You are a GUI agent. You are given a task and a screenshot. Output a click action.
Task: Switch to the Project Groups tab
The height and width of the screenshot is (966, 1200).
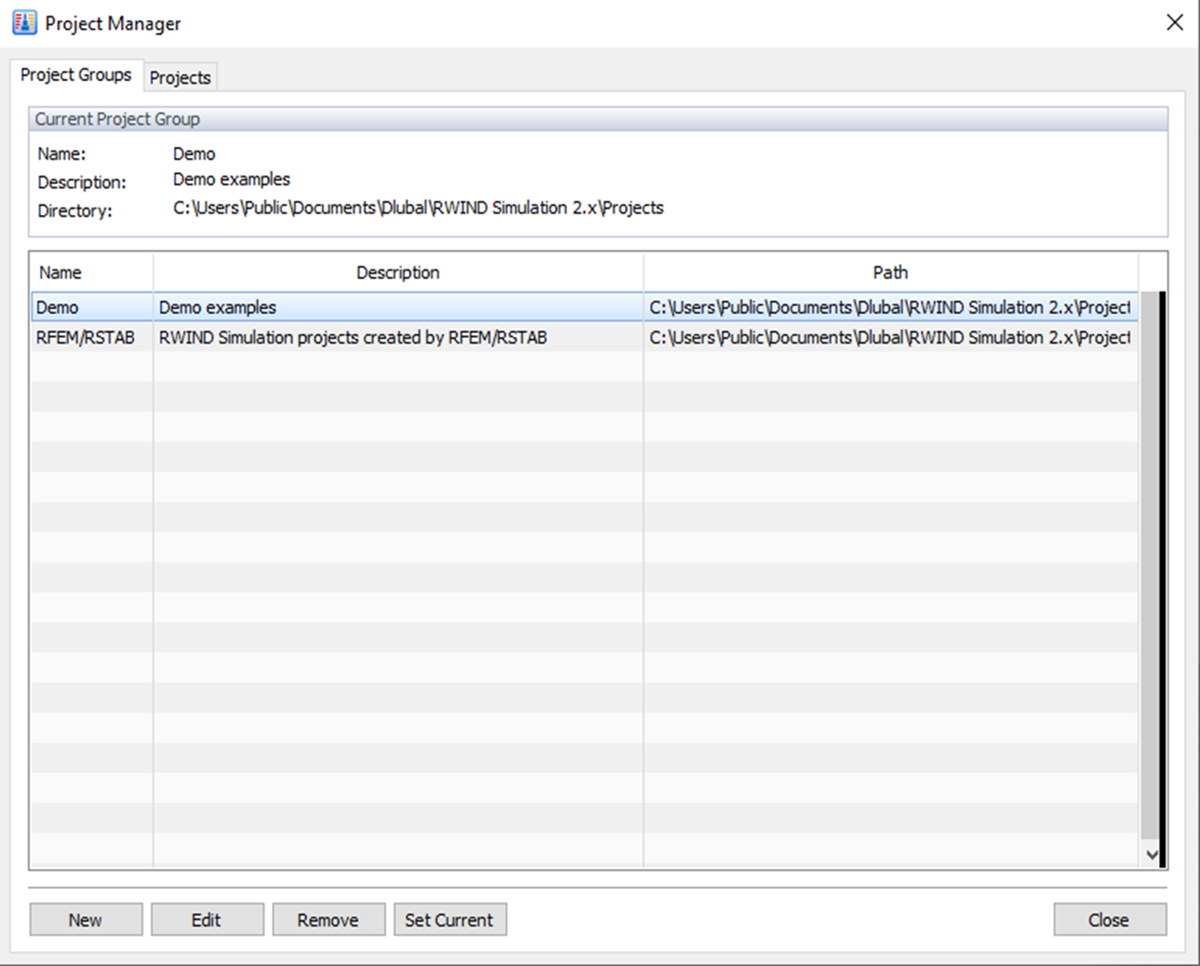[76, 74]
